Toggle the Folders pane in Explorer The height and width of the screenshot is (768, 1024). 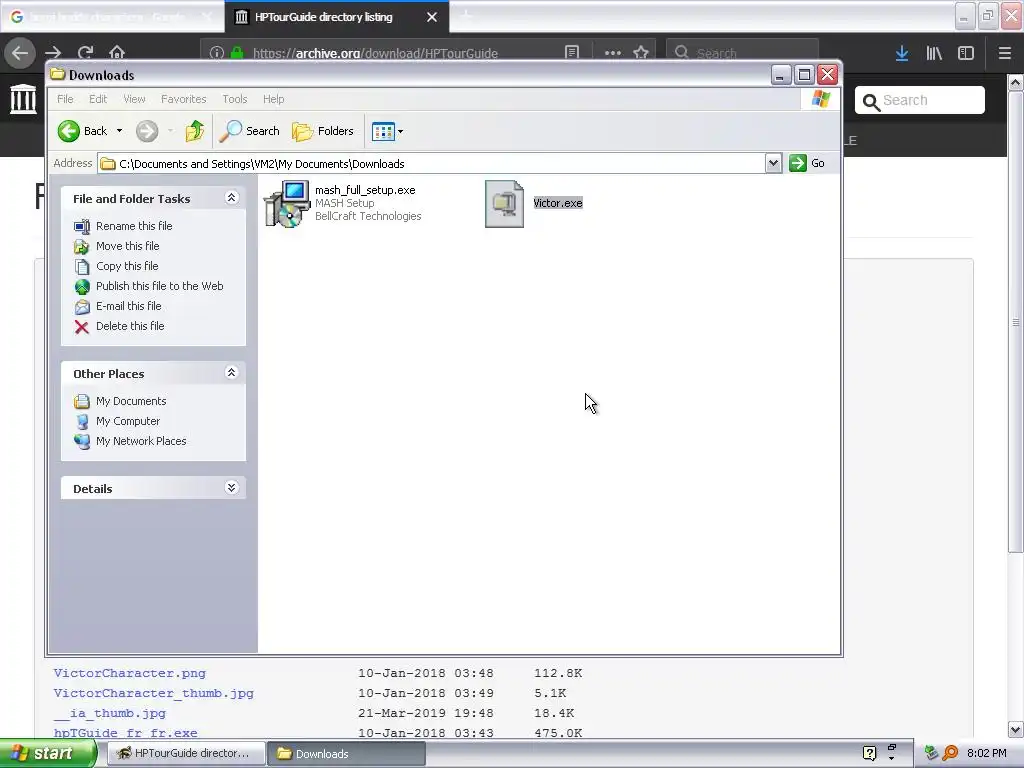pos(323,131)
